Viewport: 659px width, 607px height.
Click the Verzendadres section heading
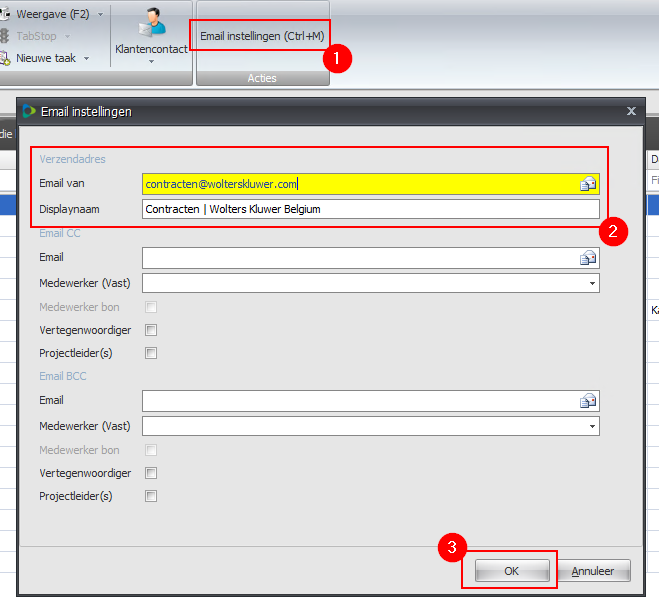point(72,159)
